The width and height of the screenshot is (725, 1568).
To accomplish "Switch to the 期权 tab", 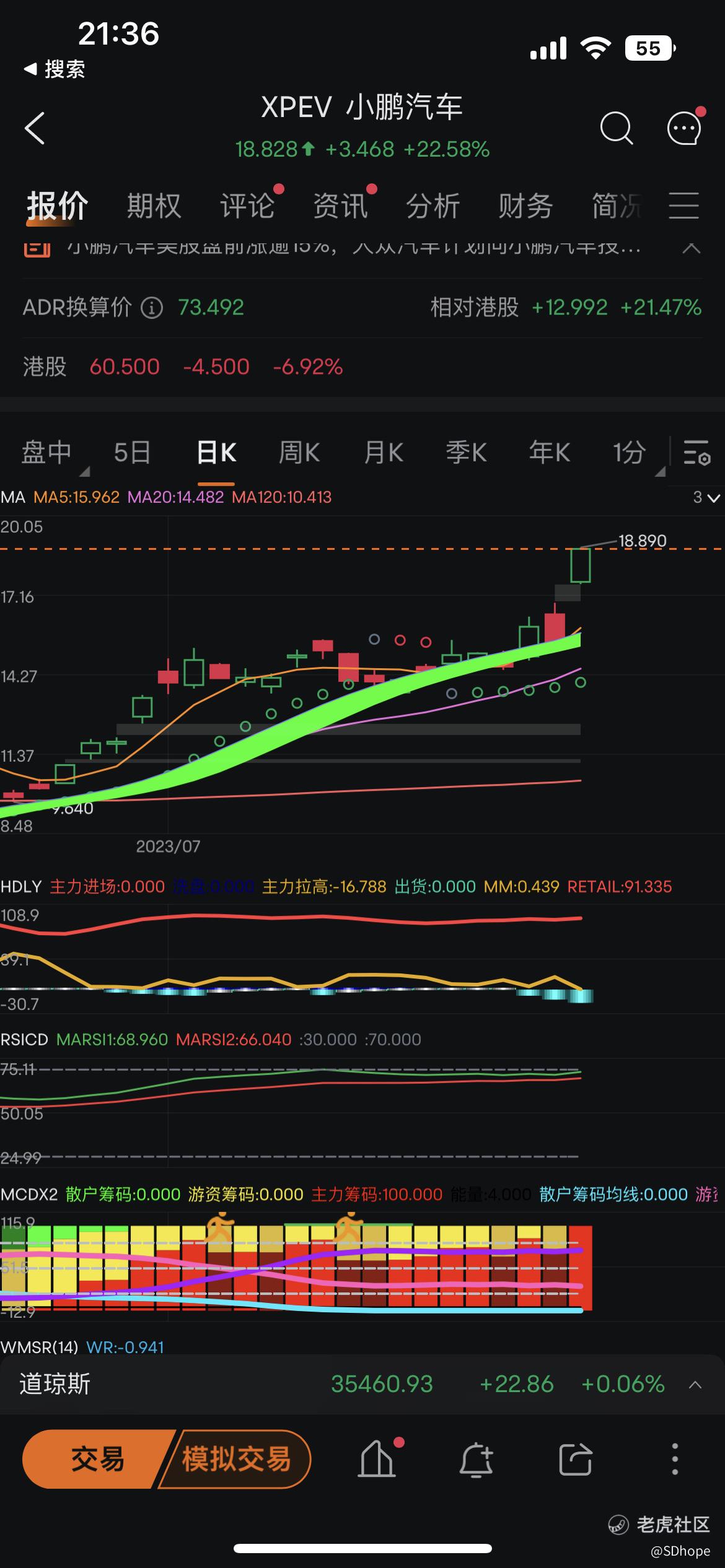I will [x=154, y=206].
